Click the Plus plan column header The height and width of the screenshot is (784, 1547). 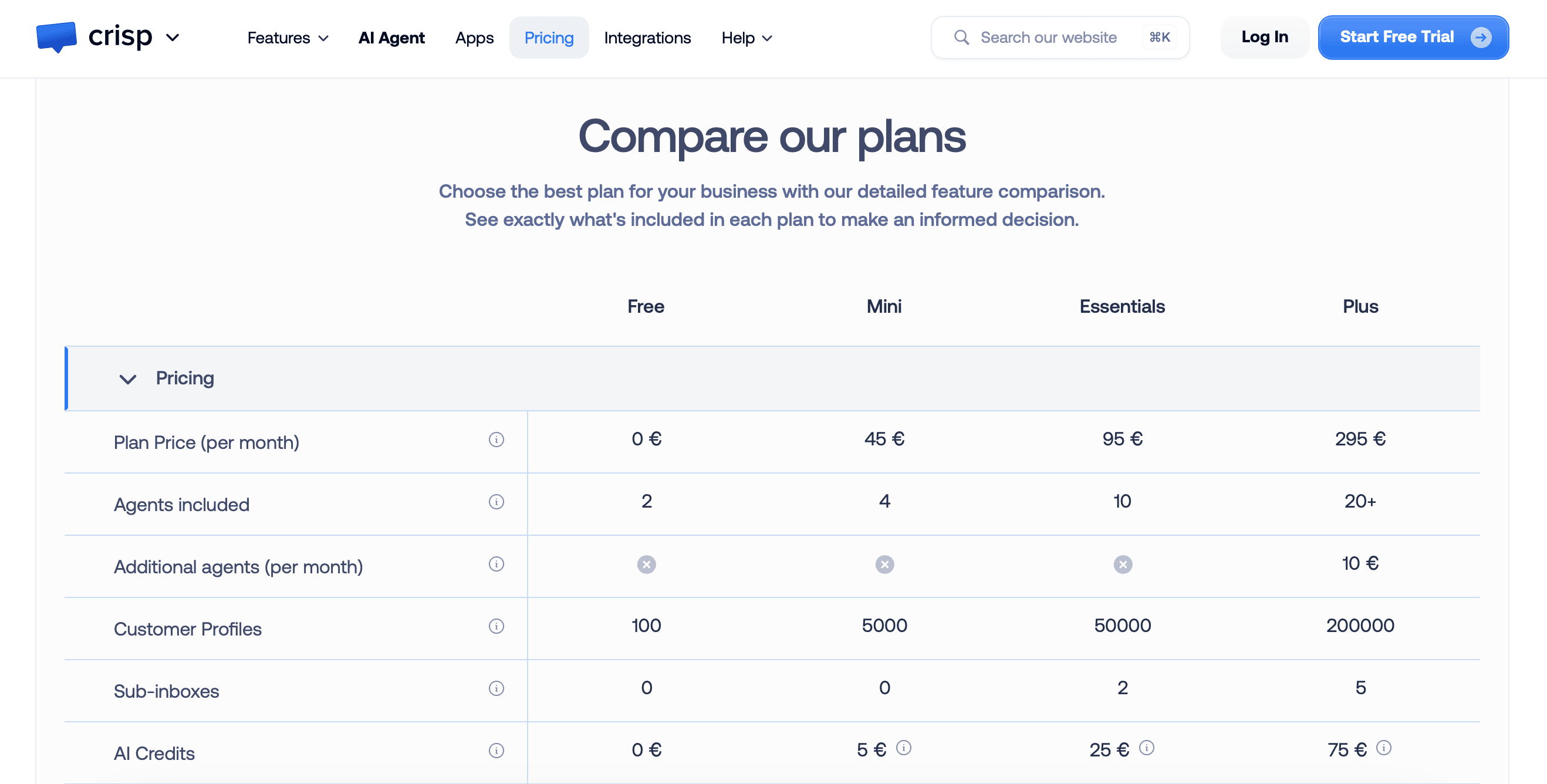pyautogui.click(x=1360, y=306)
